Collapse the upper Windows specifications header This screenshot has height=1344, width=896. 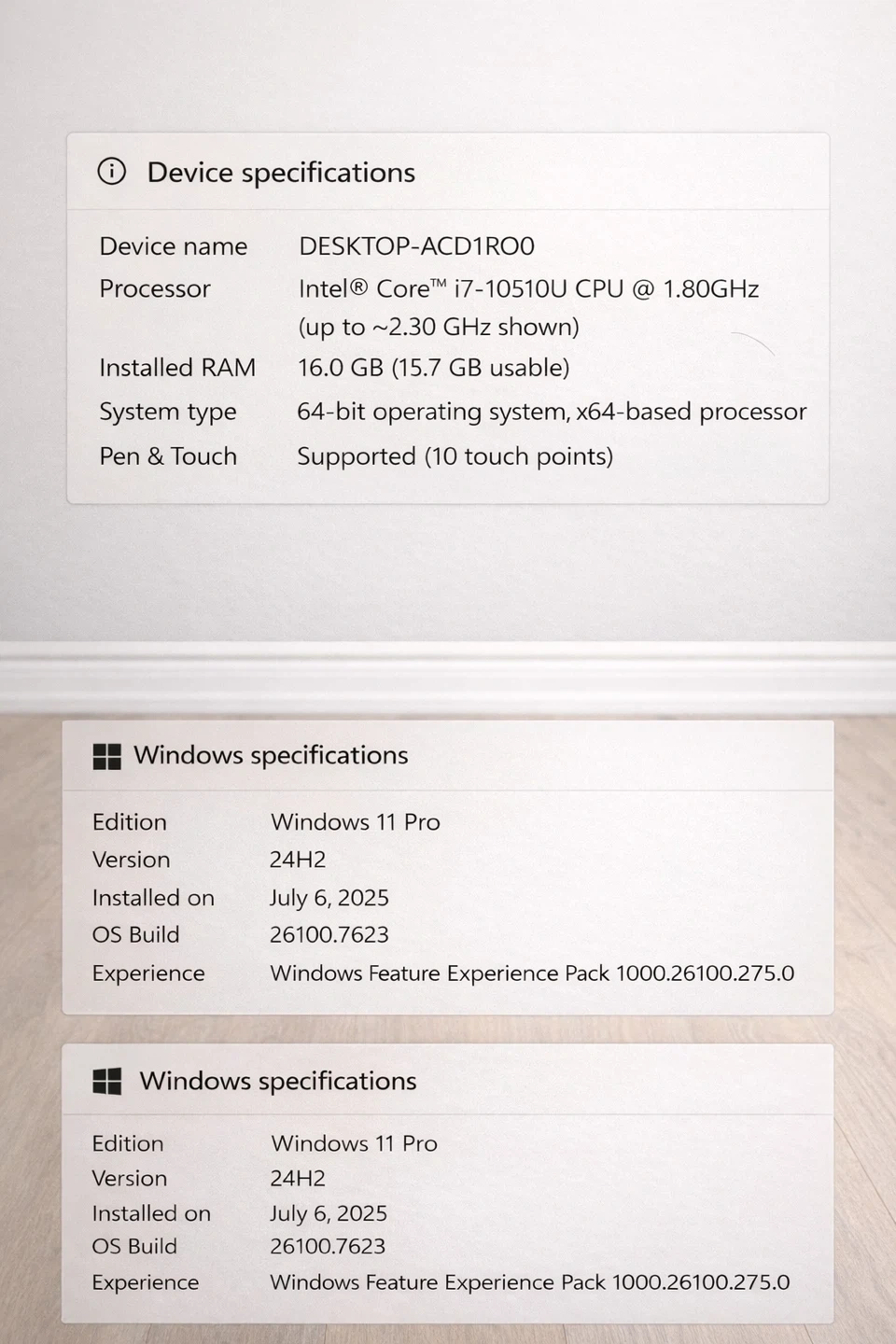click(271, 755)
